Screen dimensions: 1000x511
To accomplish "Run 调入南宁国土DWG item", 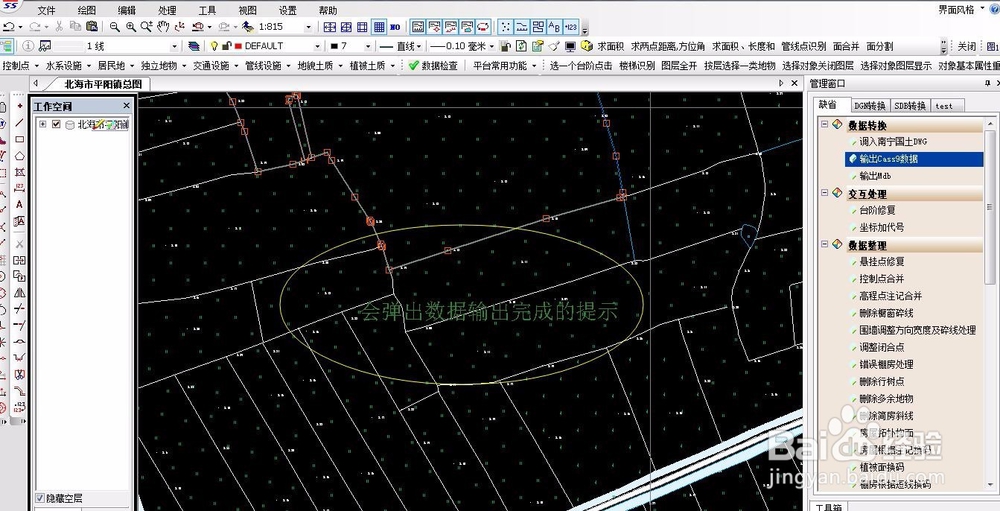I will point(893,142).
